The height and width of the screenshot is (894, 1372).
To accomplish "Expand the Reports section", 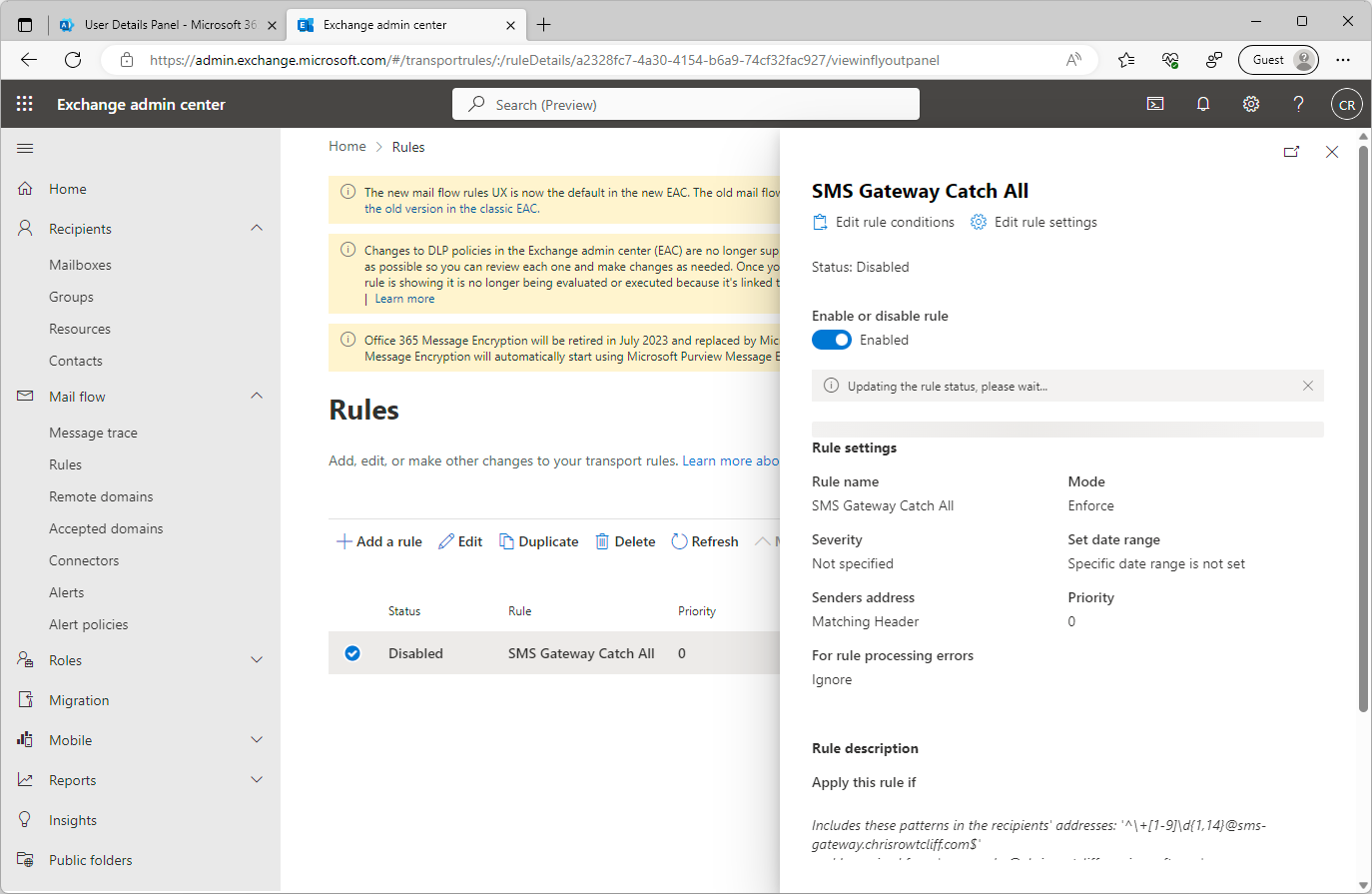I will (x=257, y=779).
